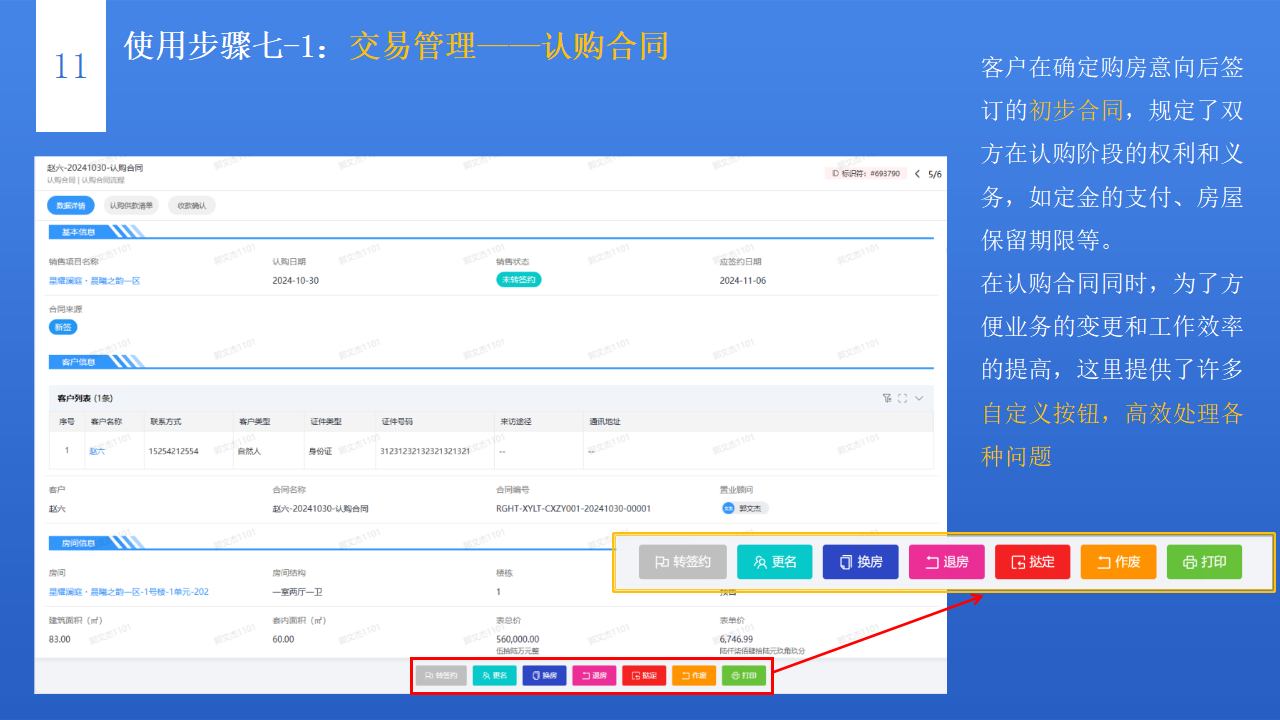Open the filter icon on 客户列表 header
This screenshot has width=1280, height=720.
(x=886, y=398)
